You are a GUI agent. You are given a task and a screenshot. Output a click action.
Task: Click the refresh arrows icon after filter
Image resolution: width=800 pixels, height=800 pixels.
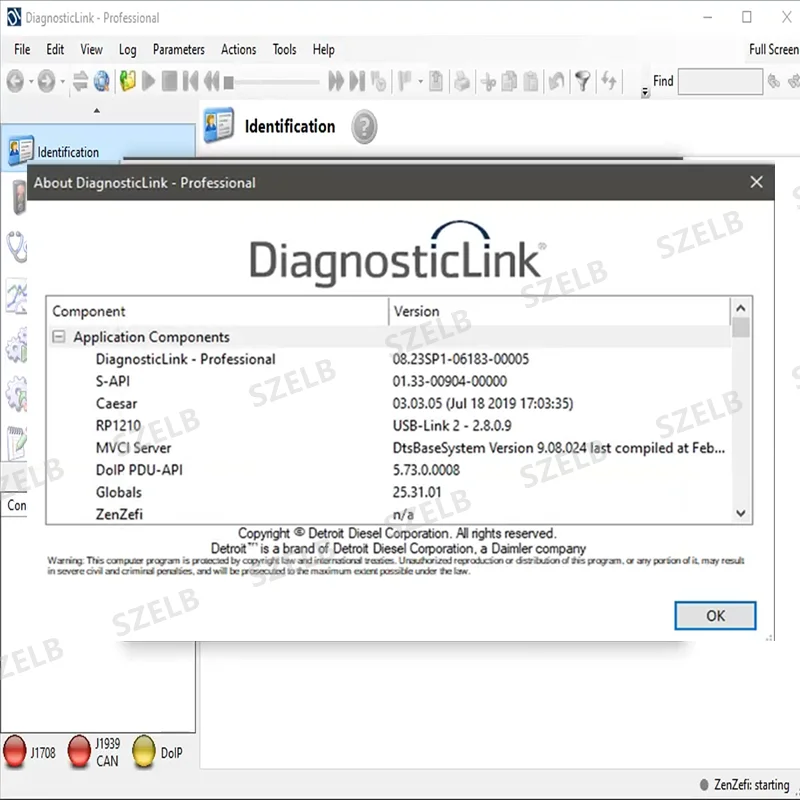click(609, 81)
